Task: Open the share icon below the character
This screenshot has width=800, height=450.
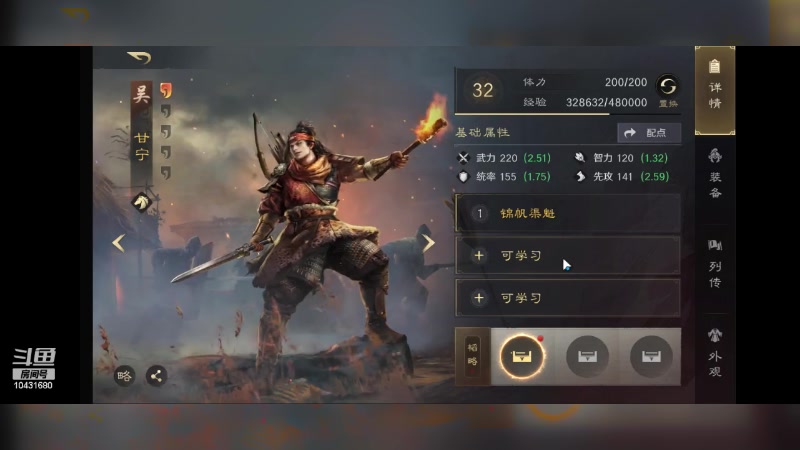Action: 156,377
